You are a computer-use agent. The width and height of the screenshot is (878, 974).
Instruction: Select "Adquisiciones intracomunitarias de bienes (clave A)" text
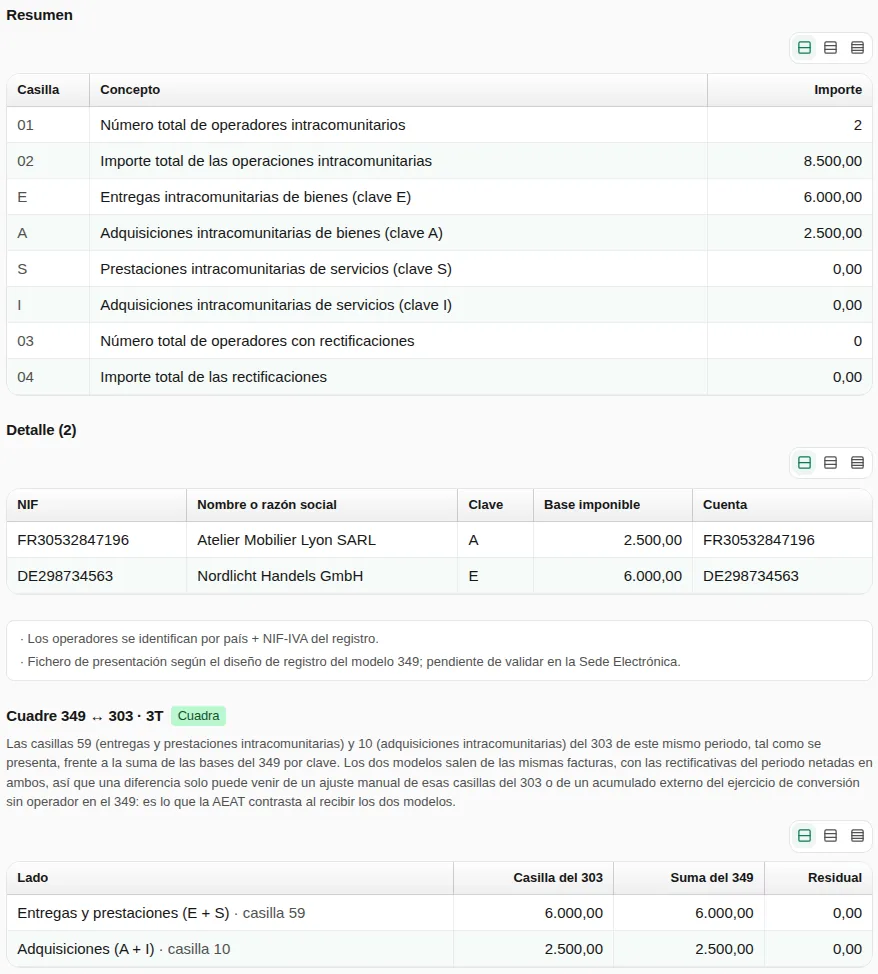[x=272, y=233]
